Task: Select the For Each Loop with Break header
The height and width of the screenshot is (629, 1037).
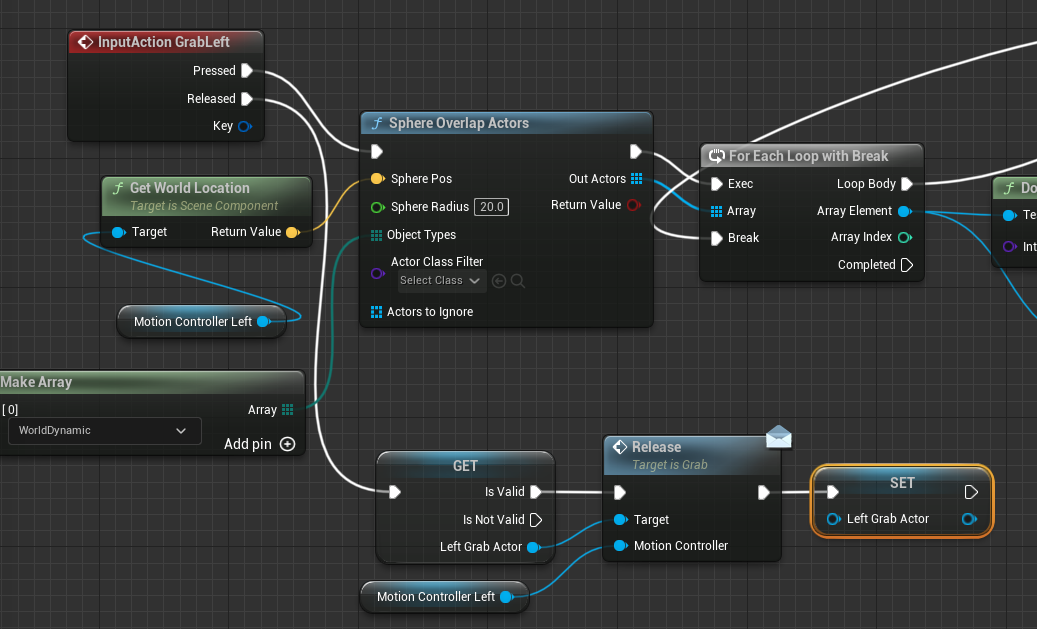Action: 808,156
